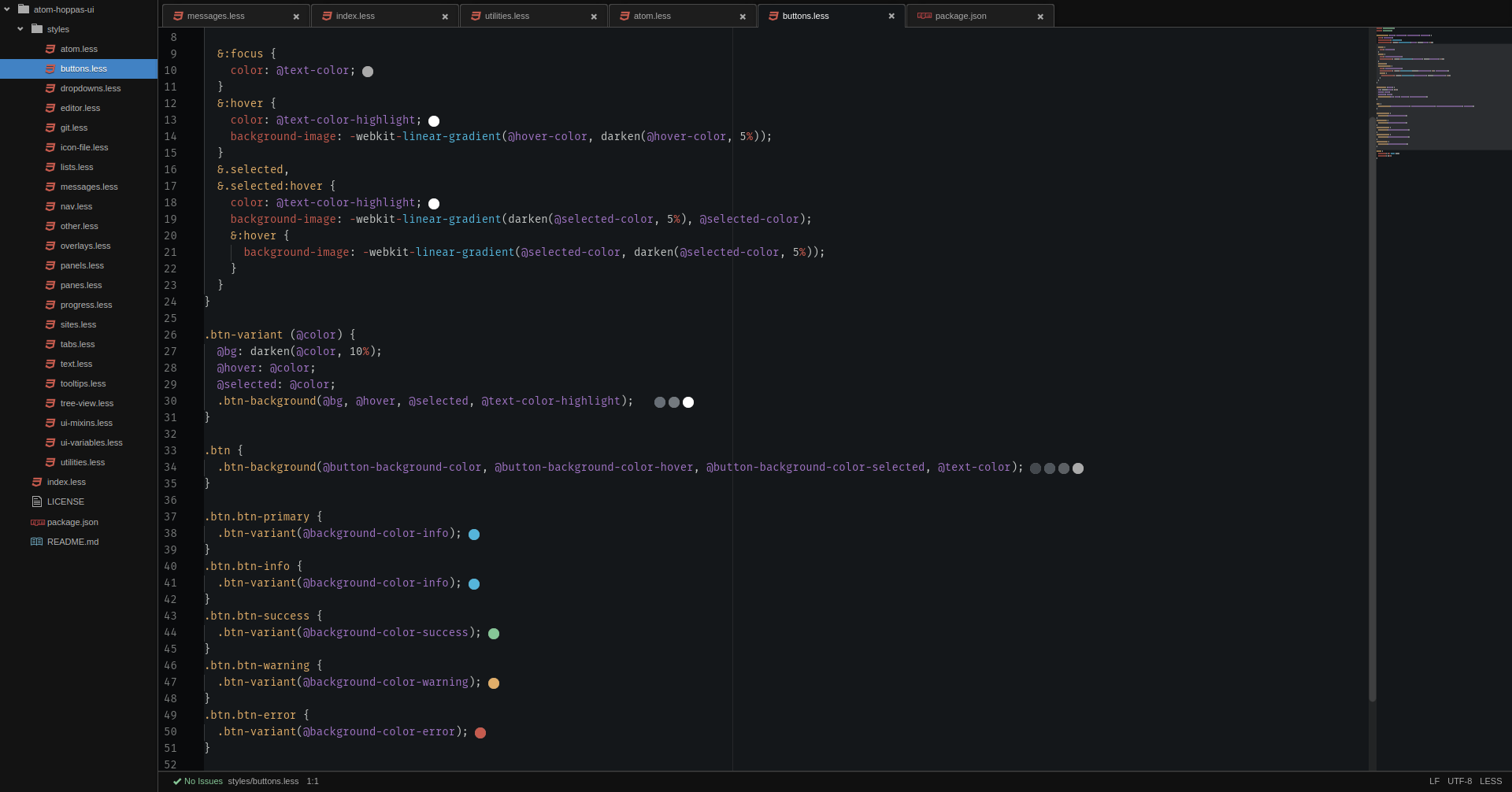Click the blue color dot on line 41
Viewport: 1512px width, 792px height.
pyautogui.click(x=474, y=584)
